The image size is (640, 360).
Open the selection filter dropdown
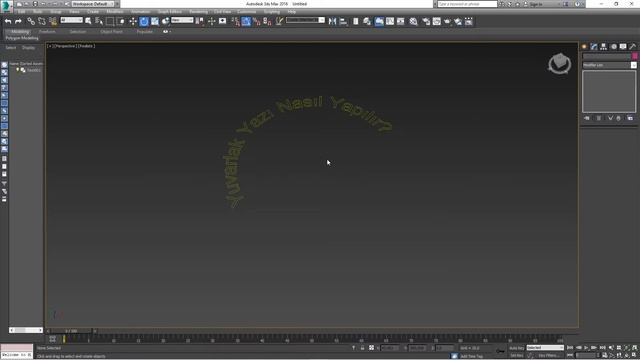pyautogui.click(x=71, y=20)
